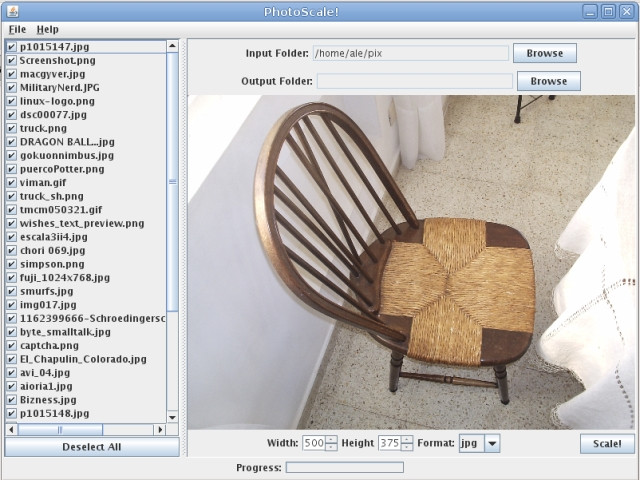Maximize the PhotoScale! window

608,11
